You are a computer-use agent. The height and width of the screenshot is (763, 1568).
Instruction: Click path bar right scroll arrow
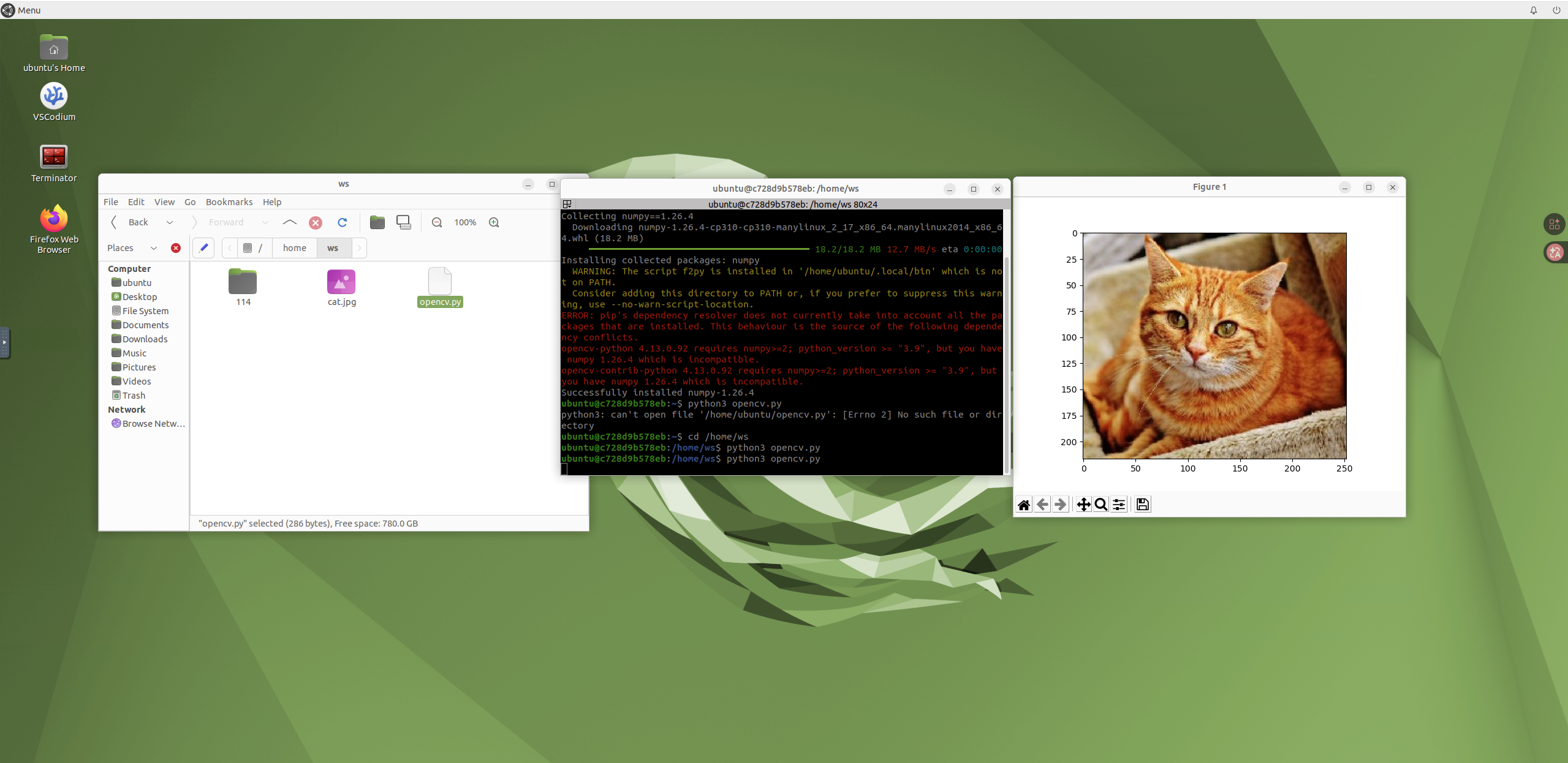click(359, 248)
